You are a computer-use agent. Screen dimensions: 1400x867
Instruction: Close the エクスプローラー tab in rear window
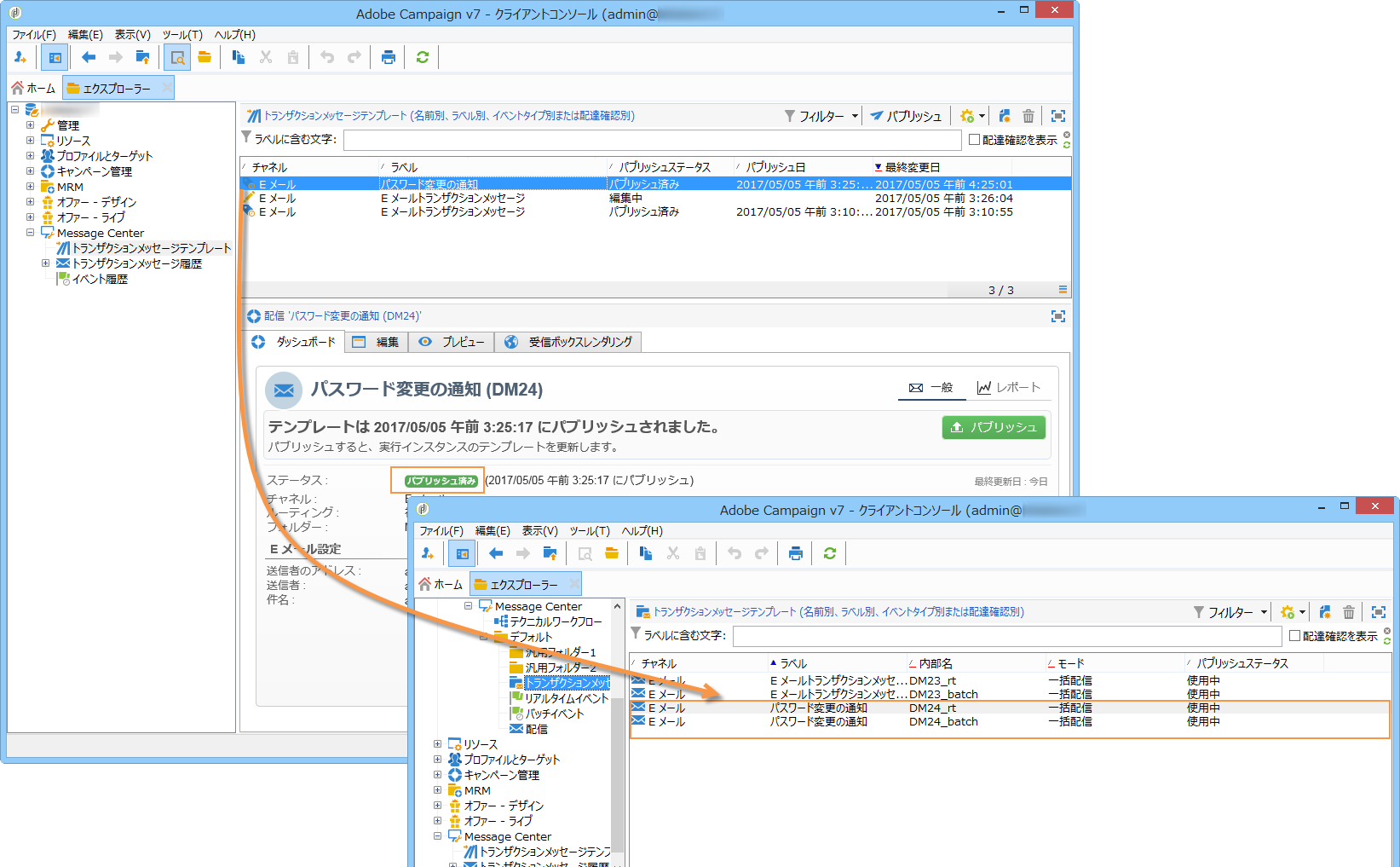[166, 88]
